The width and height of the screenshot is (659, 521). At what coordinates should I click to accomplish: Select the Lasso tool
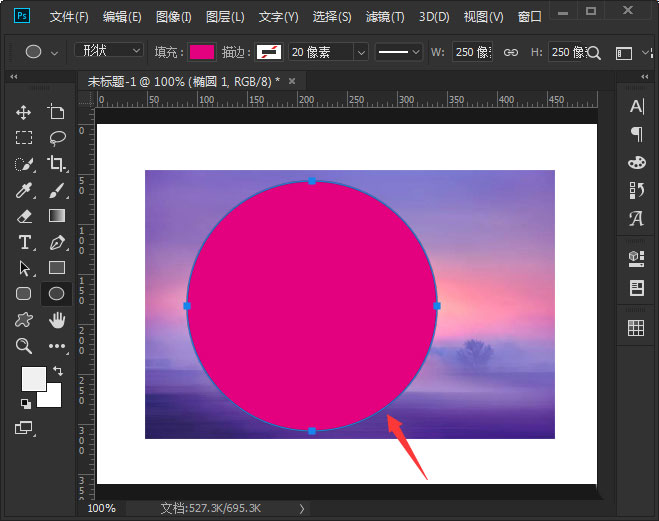click(57, 138)
